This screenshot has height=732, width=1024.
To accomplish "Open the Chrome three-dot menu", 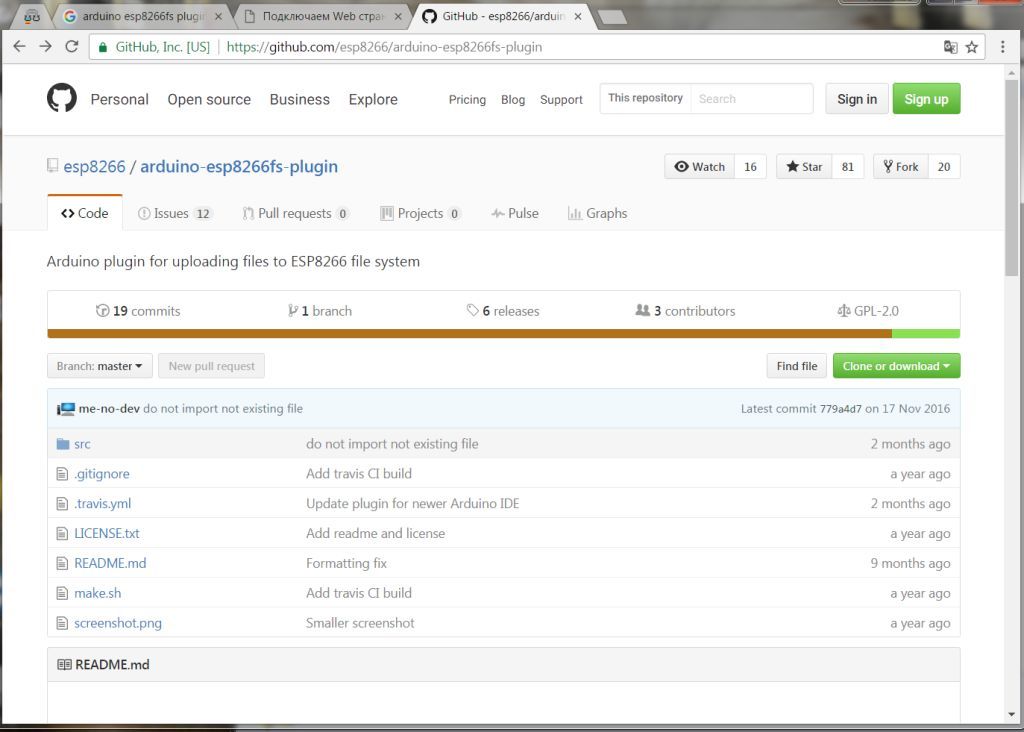I will click(x=1002, y=47).
